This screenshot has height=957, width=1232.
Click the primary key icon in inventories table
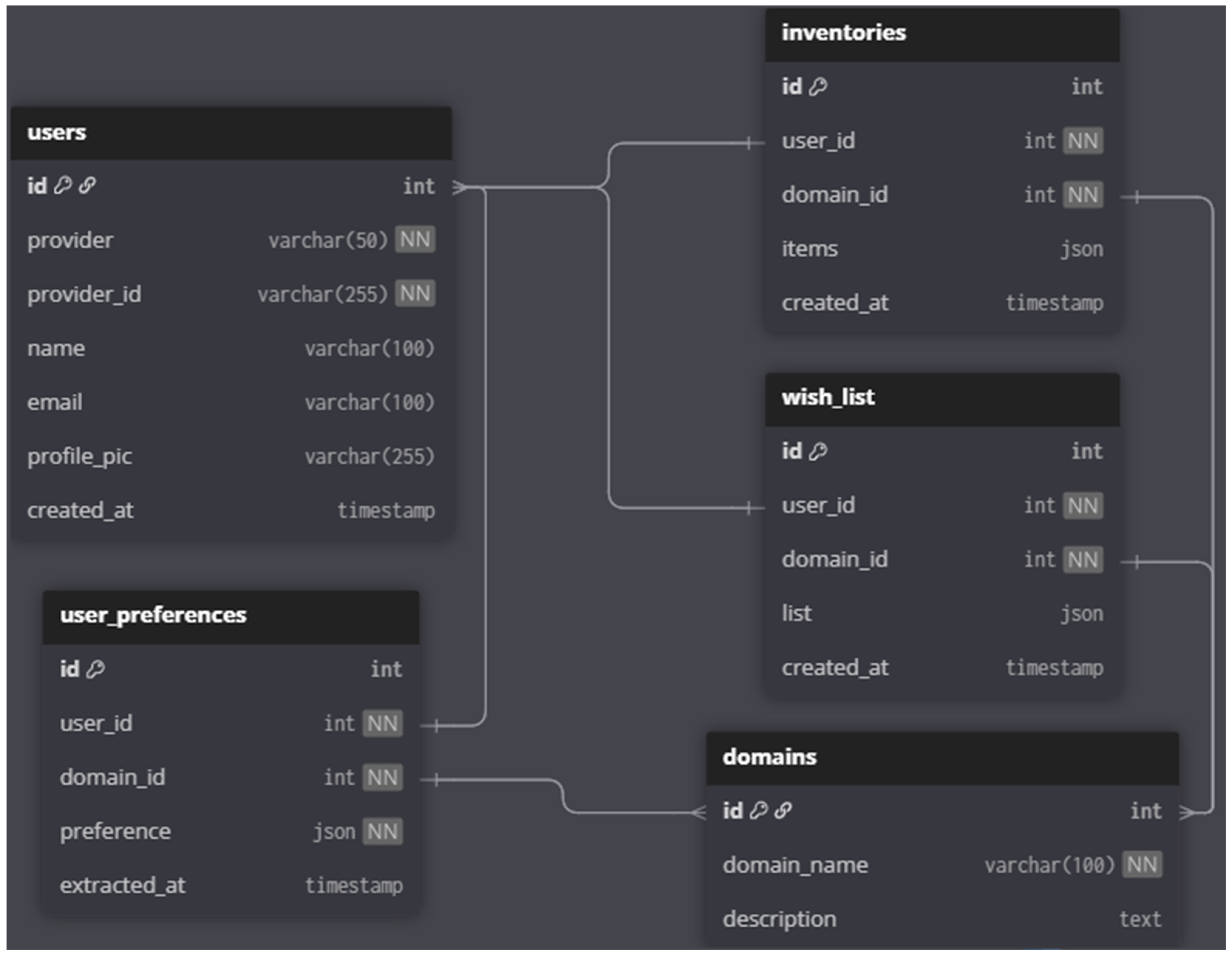pos(818,87)
